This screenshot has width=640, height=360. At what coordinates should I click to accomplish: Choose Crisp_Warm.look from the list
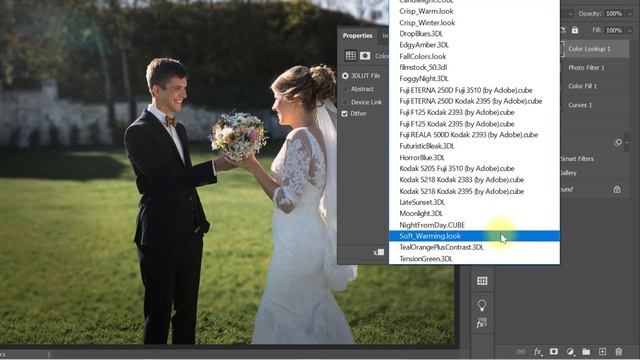point(474,11)
